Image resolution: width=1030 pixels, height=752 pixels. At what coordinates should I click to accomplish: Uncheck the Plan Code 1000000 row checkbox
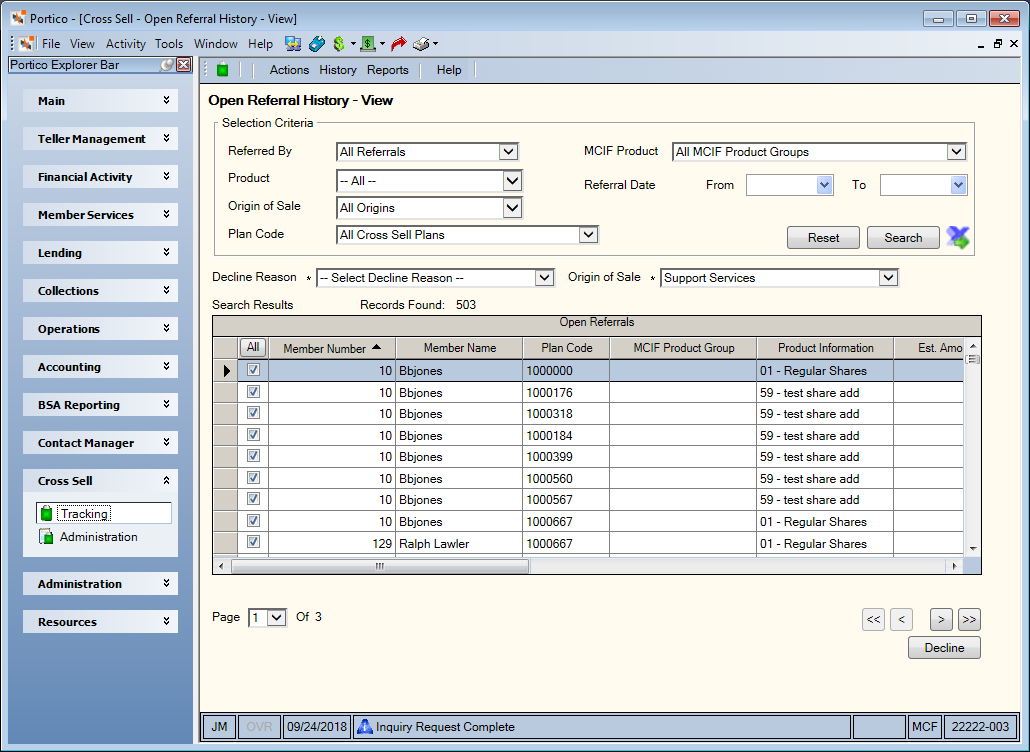[x=253, y=370]
